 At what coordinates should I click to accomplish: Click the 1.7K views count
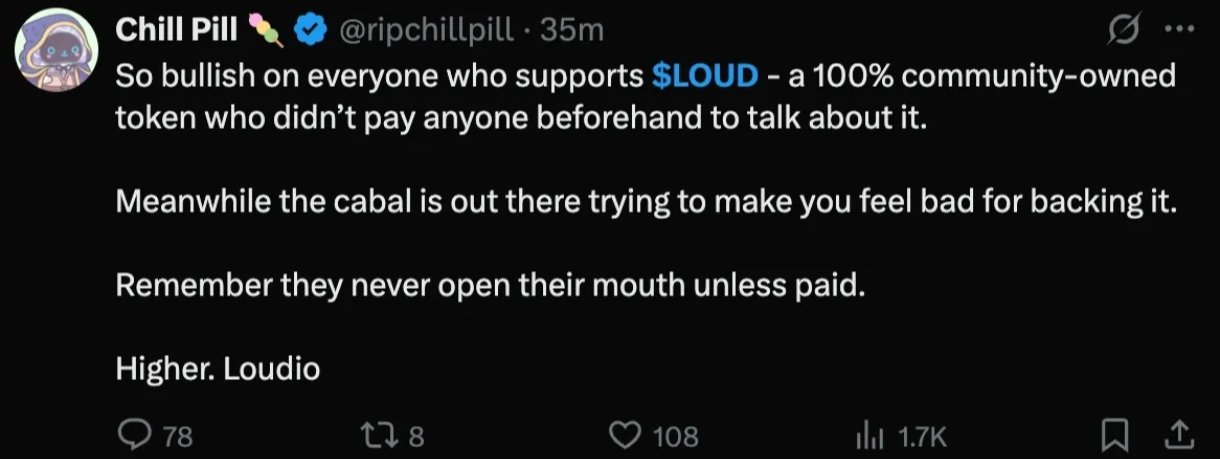tap(921, 436)
